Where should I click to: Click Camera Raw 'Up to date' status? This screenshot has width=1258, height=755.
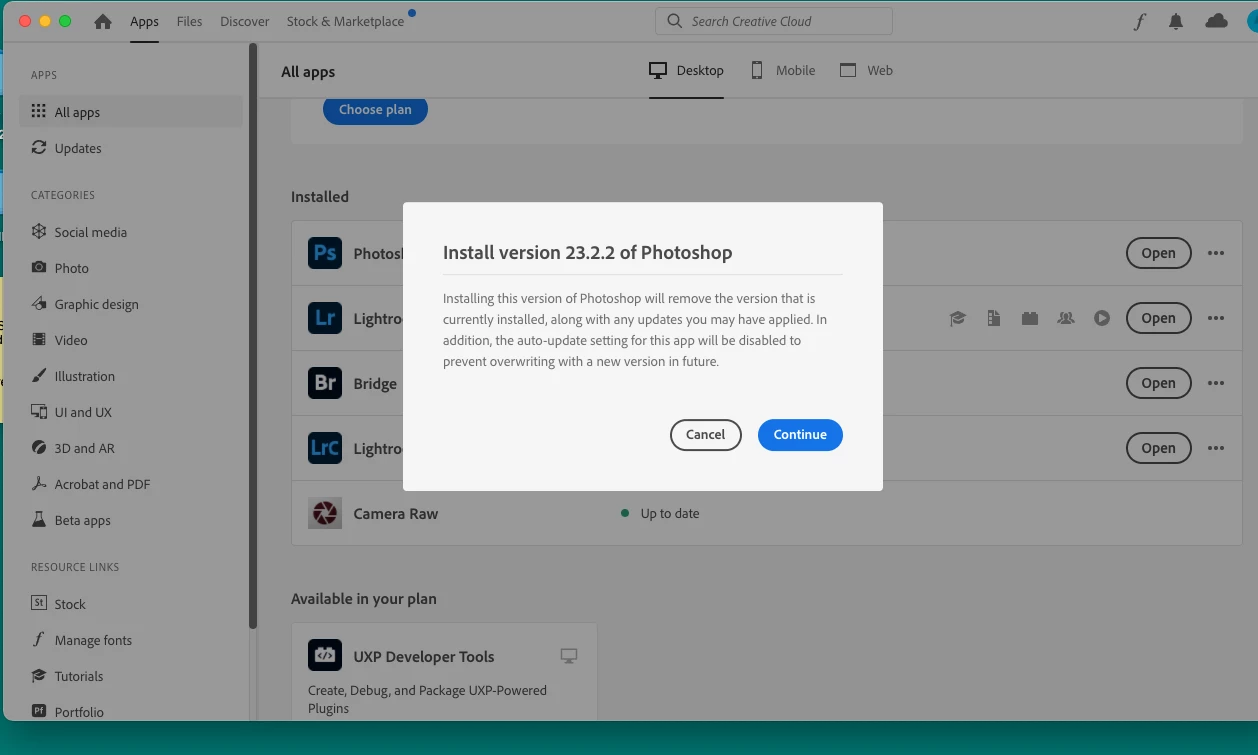click(x=660, y=513)
